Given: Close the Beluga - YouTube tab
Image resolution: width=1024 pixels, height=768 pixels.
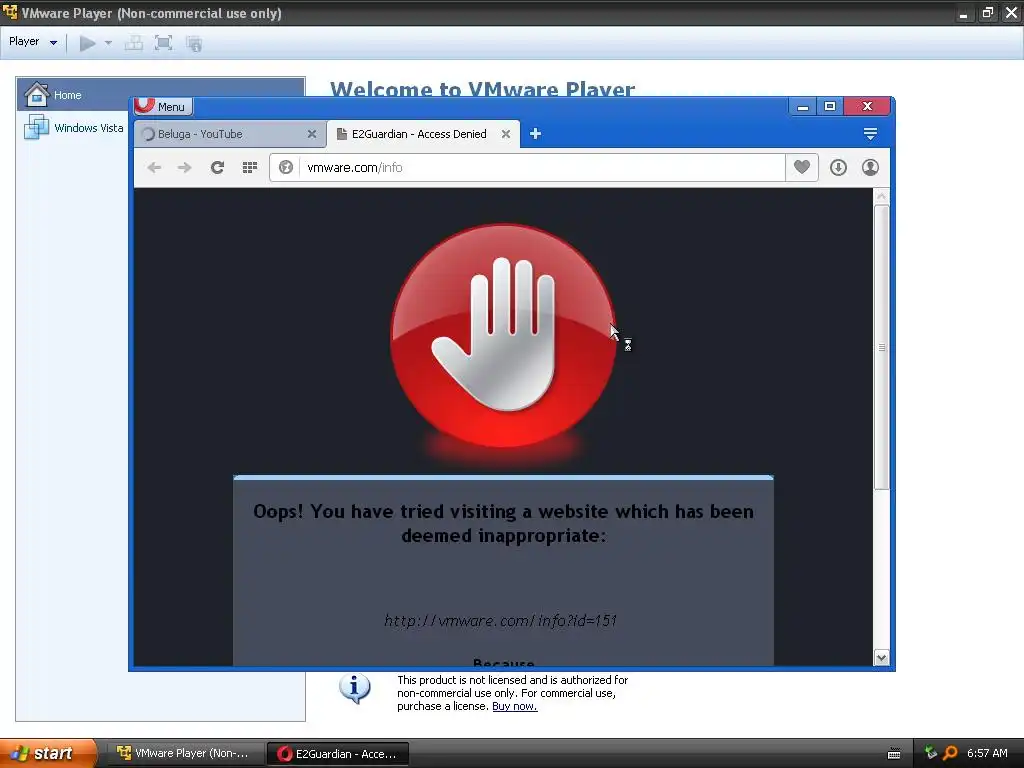Looking at the screenshot, I should pos(312,134).
